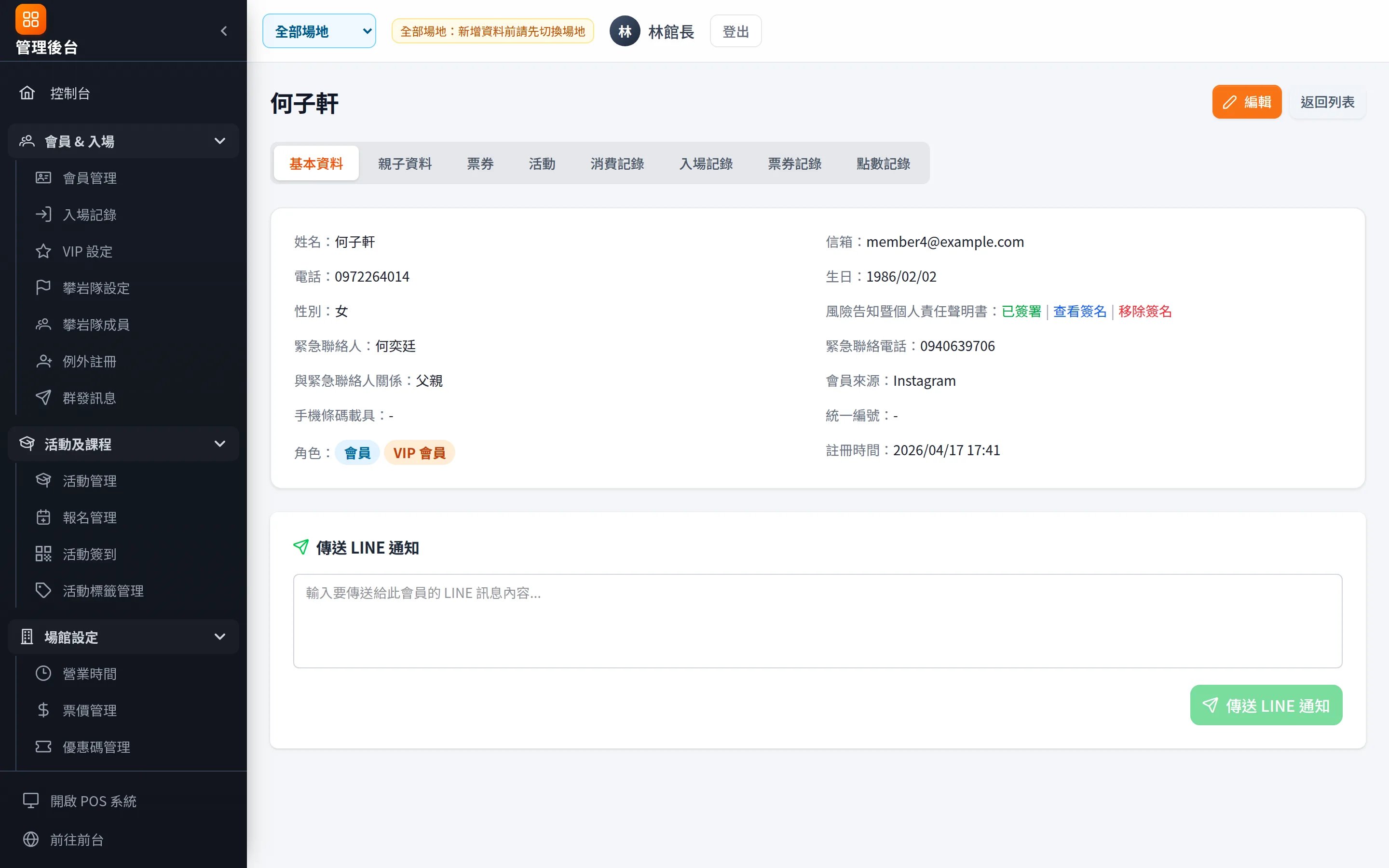1389x868 pixels.
Task: Click the 營業時間 clock icon
Action: pyautogui.click(x=43, y=673)
